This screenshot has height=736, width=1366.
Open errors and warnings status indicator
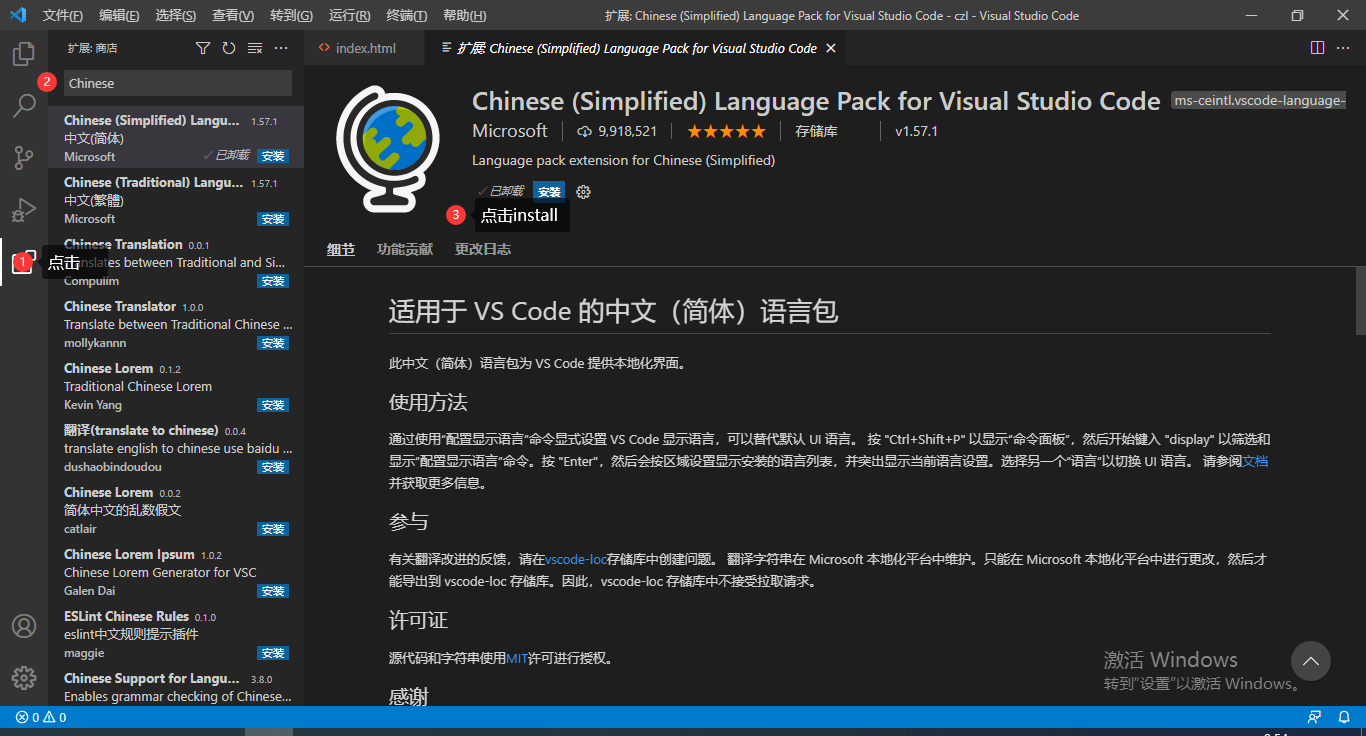pyautogui.click(x=41, y=717)
